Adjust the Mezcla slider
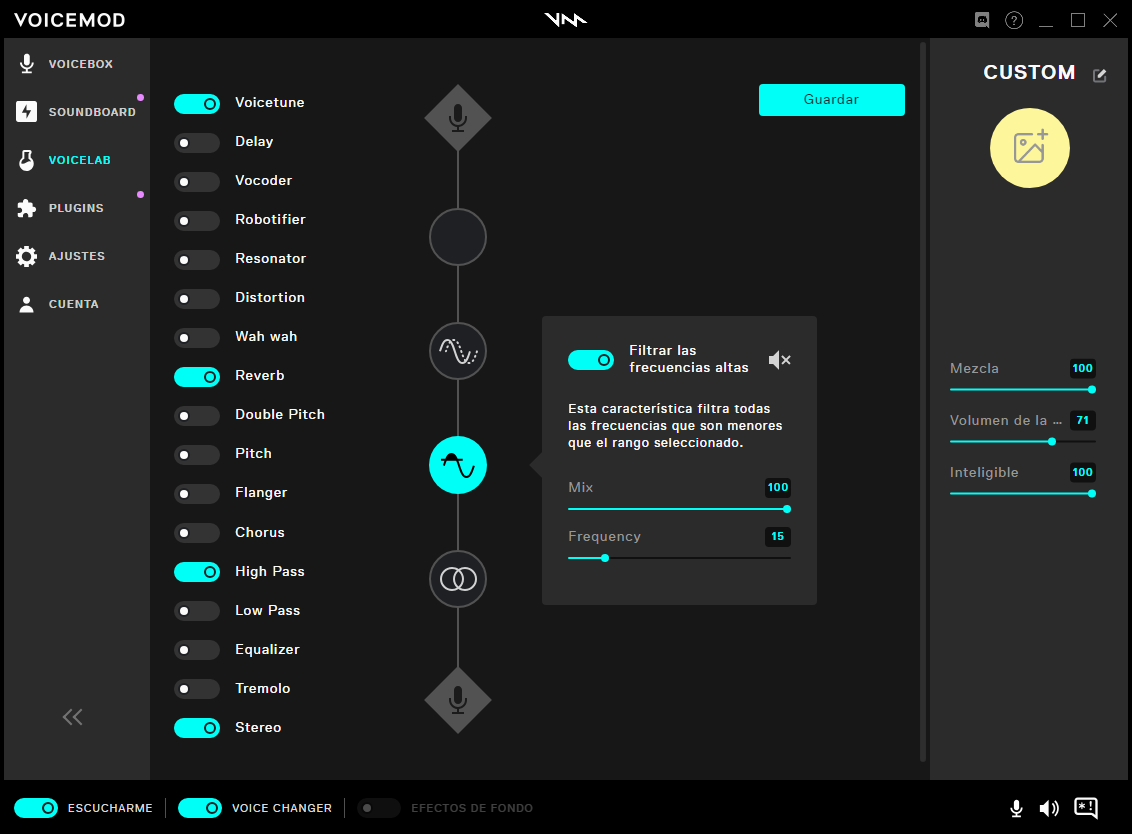 point(1023,390)
